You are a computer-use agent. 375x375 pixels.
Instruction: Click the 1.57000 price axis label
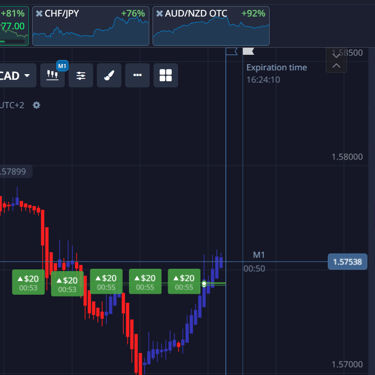[347, 364]
